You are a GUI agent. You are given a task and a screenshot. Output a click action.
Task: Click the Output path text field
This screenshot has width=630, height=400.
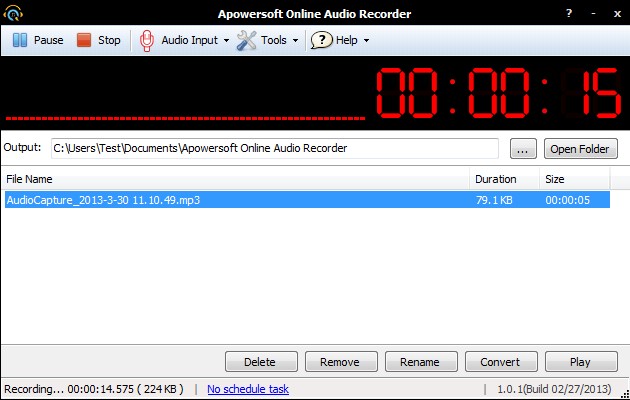coord(275,148)
